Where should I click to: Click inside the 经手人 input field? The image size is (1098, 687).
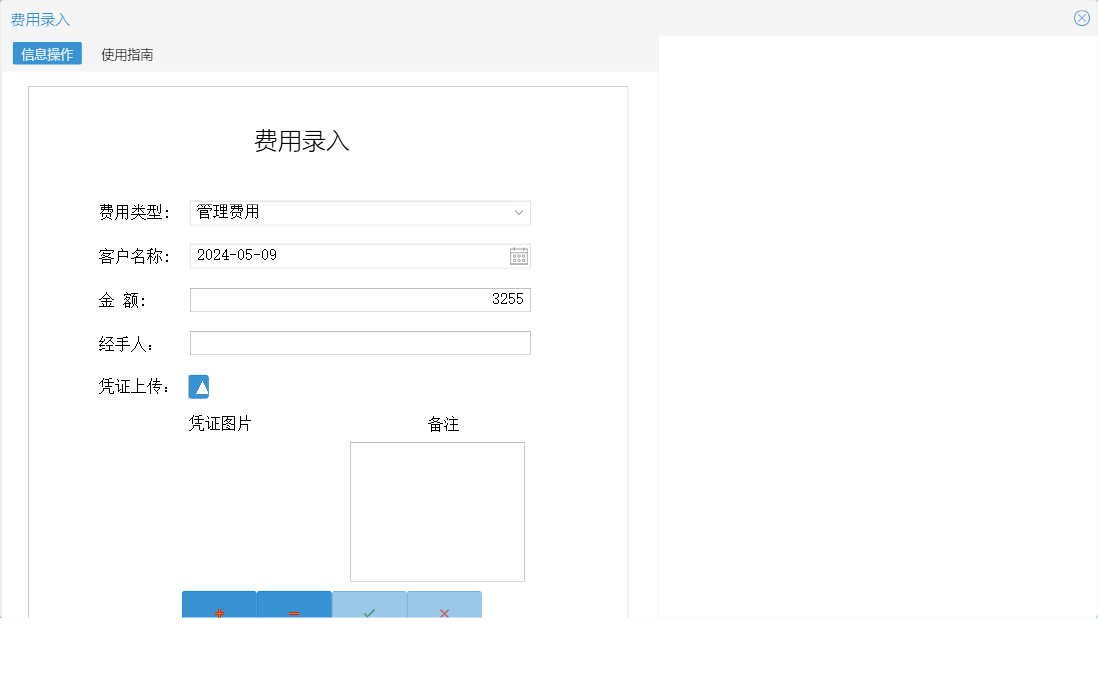click(x=360, y=342)
